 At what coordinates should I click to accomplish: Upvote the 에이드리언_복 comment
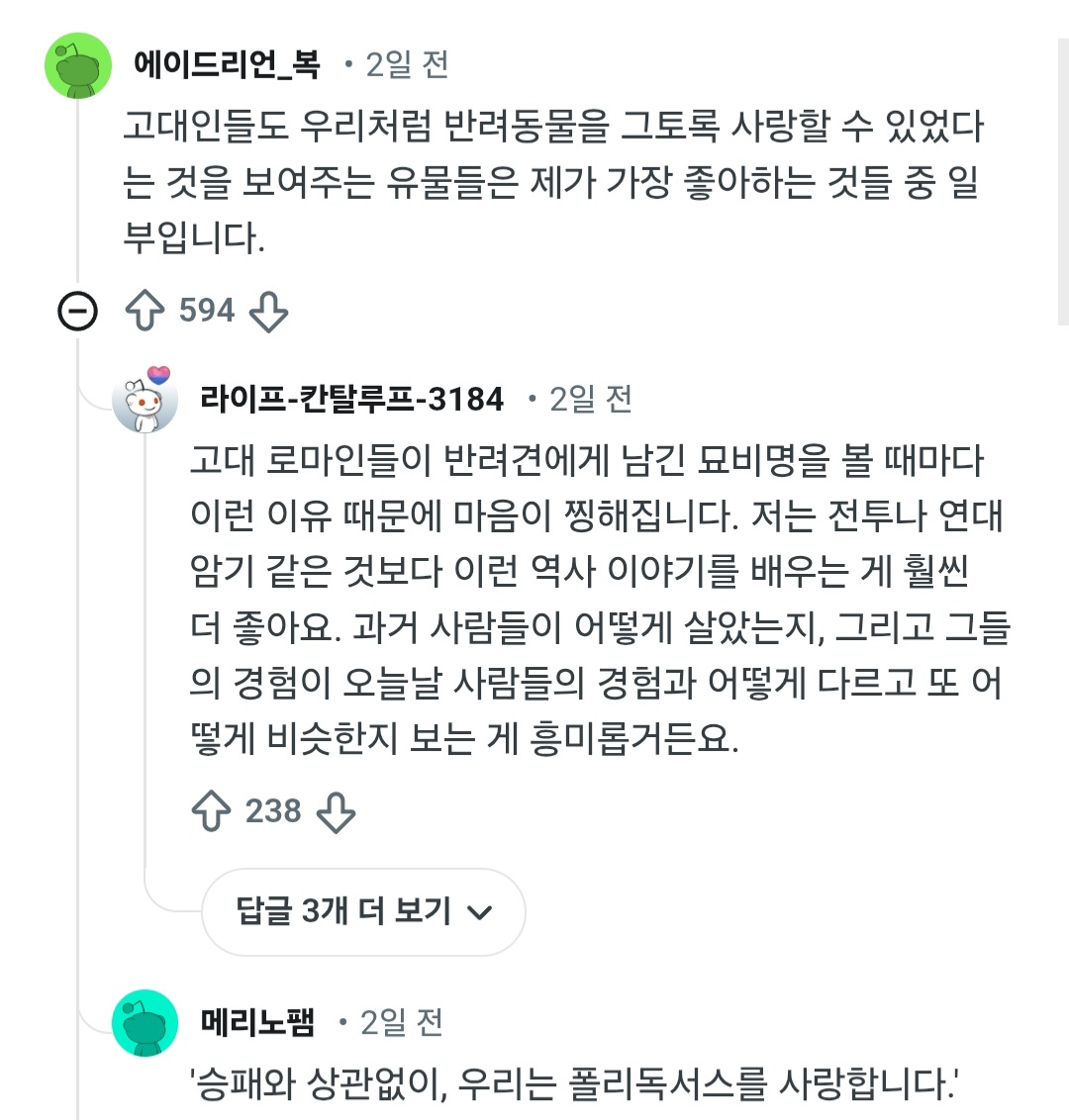[x=146, y=311]
